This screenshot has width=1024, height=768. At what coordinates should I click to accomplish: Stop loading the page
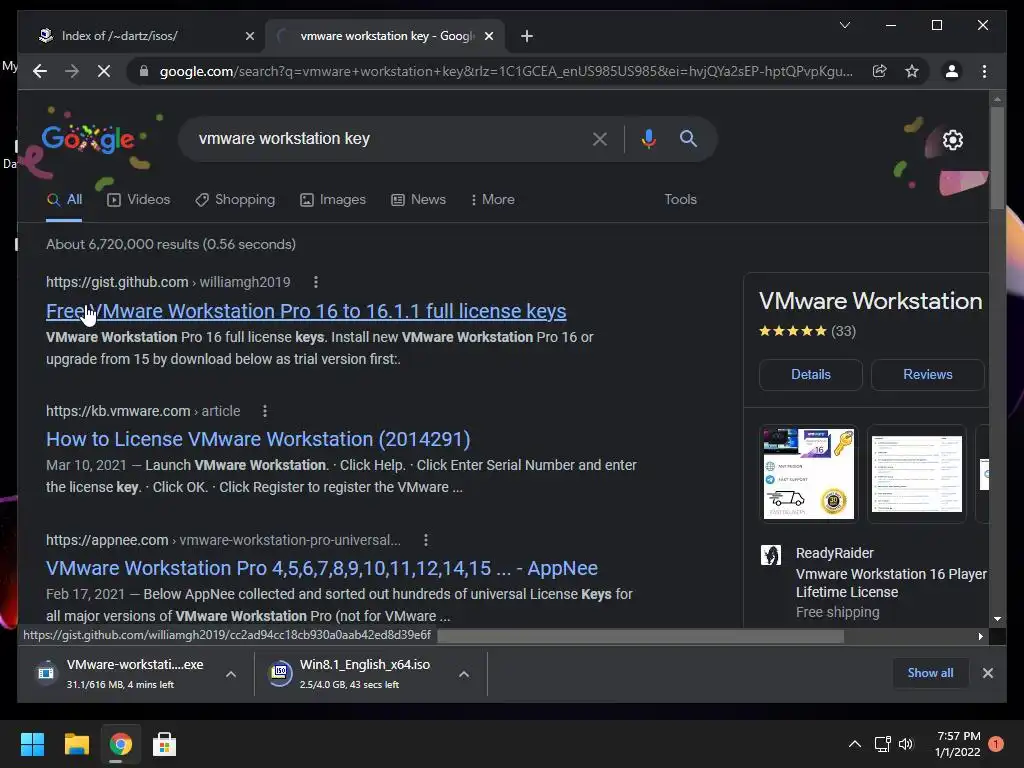click(104, 71)
